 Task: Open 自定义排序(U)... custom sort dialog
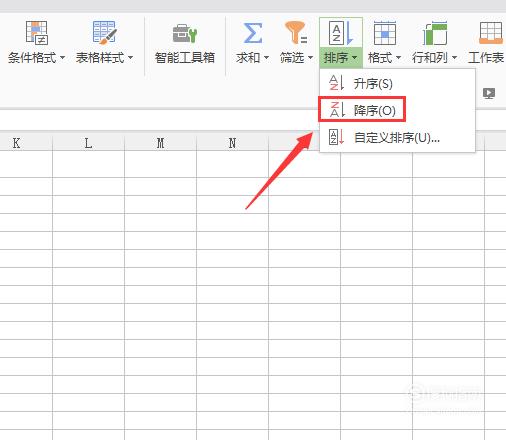coord(397,137)
